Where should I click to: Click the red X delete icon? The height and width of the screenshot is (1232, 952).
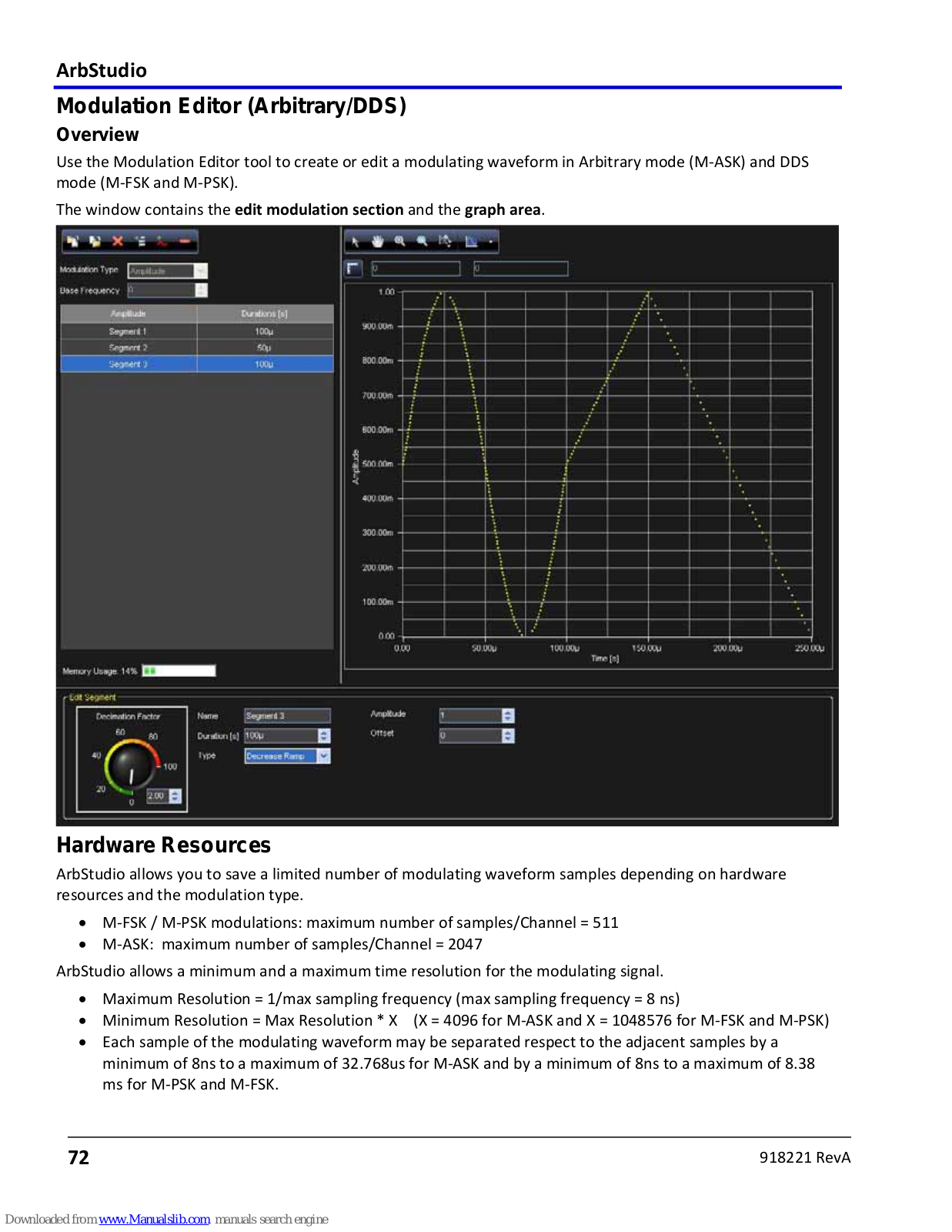(118, 242)
